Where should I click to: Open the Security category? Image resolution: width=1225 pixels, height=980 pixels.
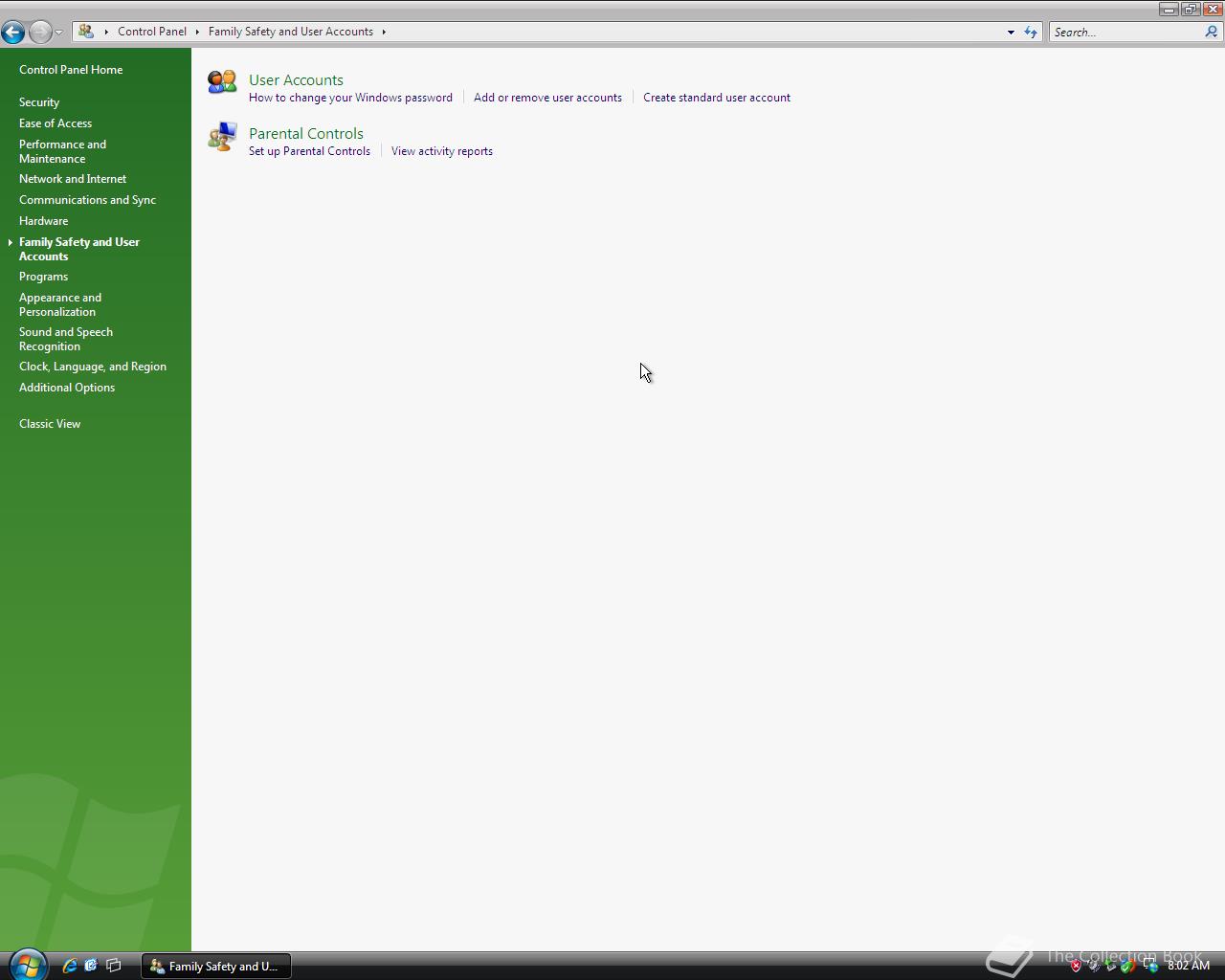click(x=39, y=102)
